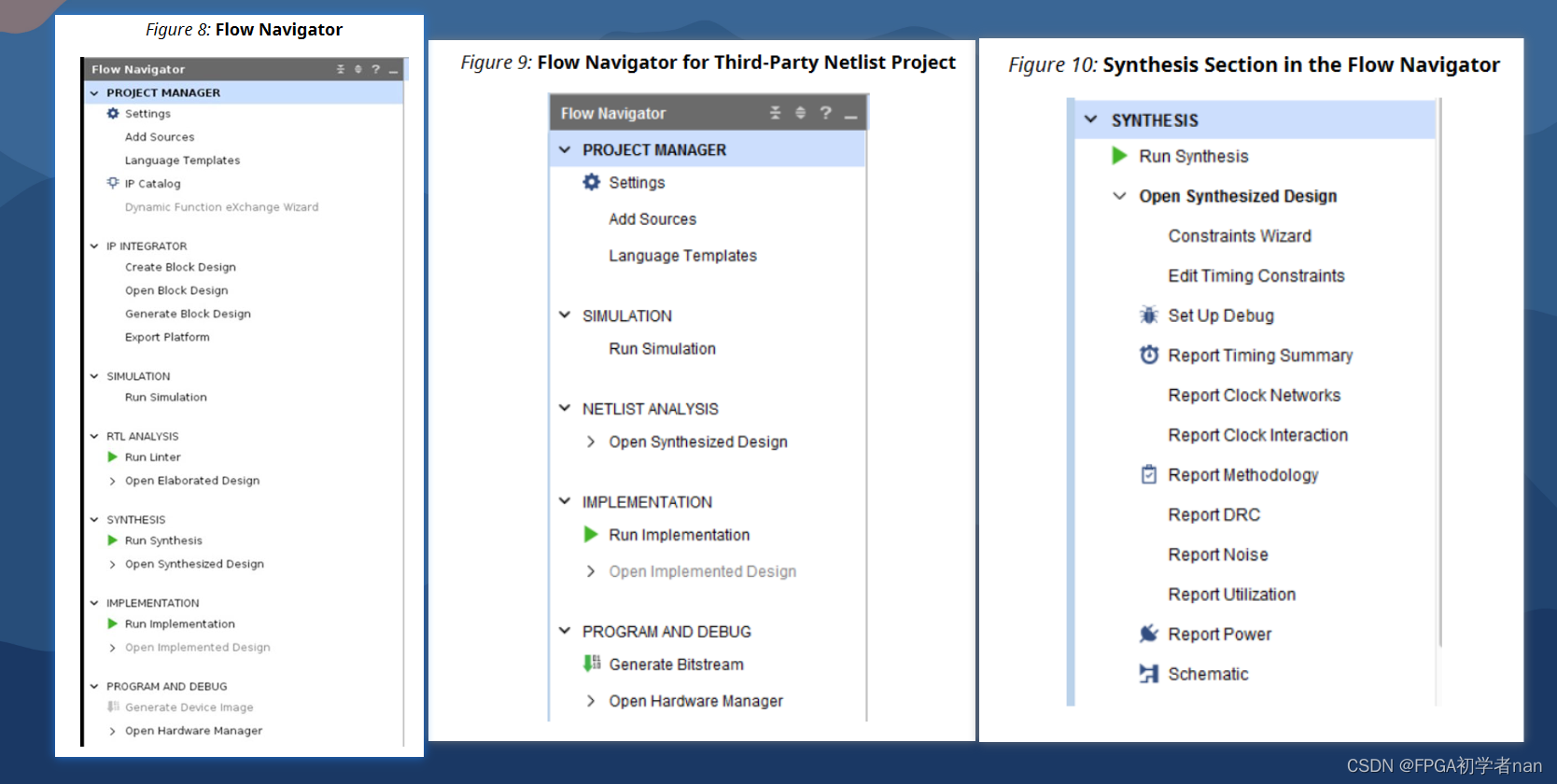Click the Settings gear icon in Figure 9

click(x=592, y=182)
